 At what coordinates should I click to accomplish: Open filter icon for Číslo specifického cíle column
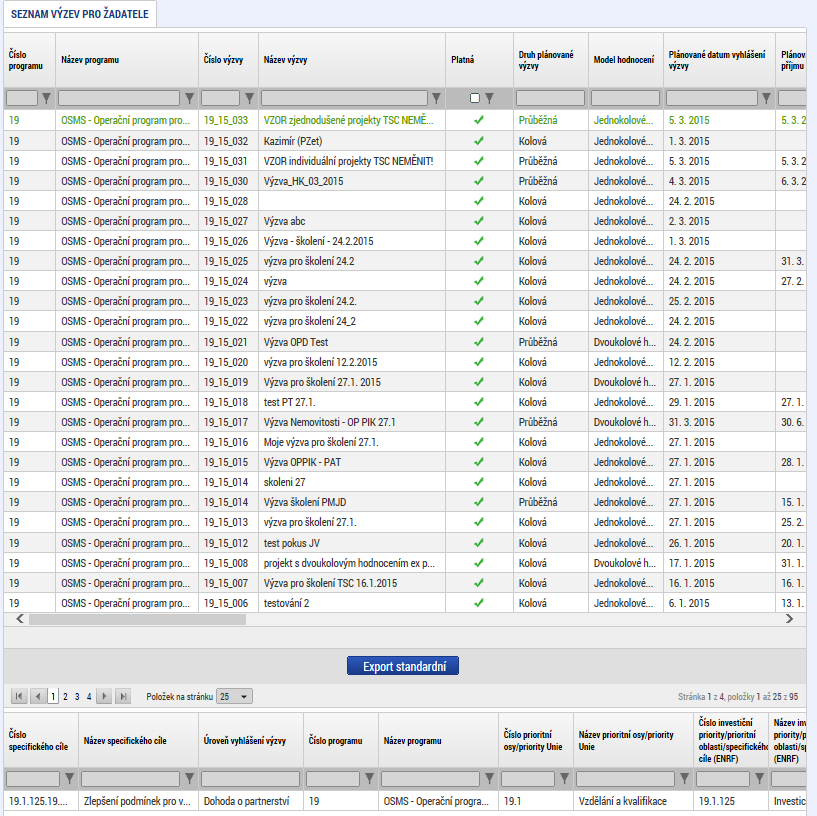coord(69,778)
